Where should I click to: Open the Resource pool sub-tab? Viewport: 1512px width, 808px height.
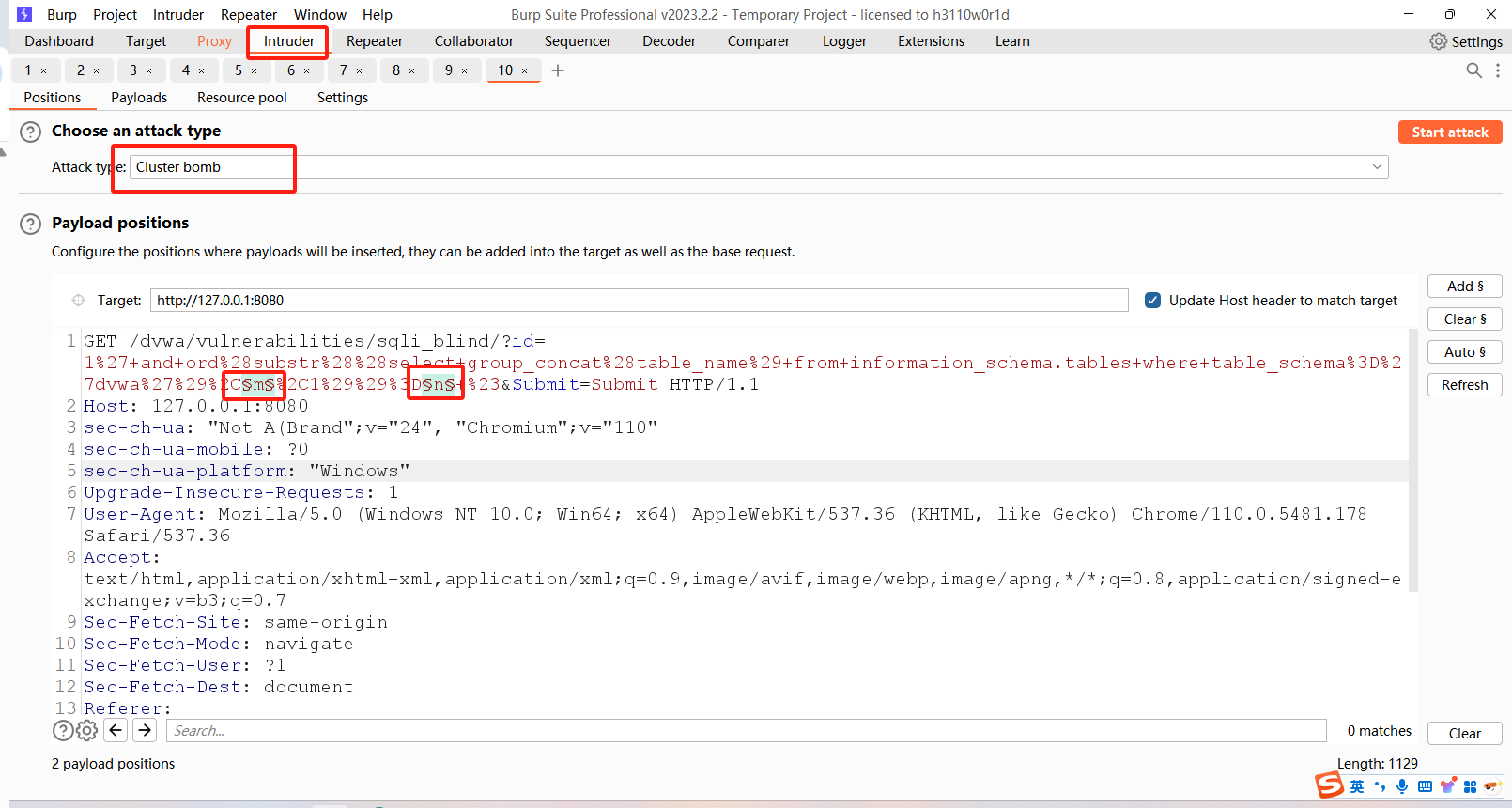click(x=242, y=98)
